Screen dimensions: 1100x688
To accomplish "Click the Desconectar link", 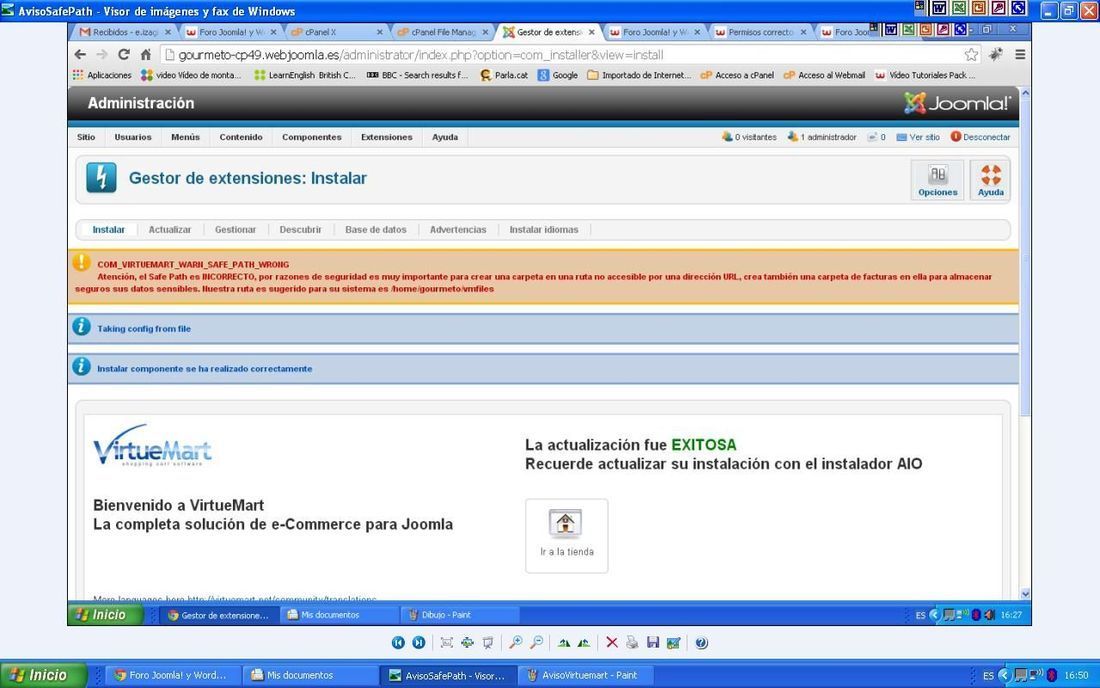I will coord(980,137).
